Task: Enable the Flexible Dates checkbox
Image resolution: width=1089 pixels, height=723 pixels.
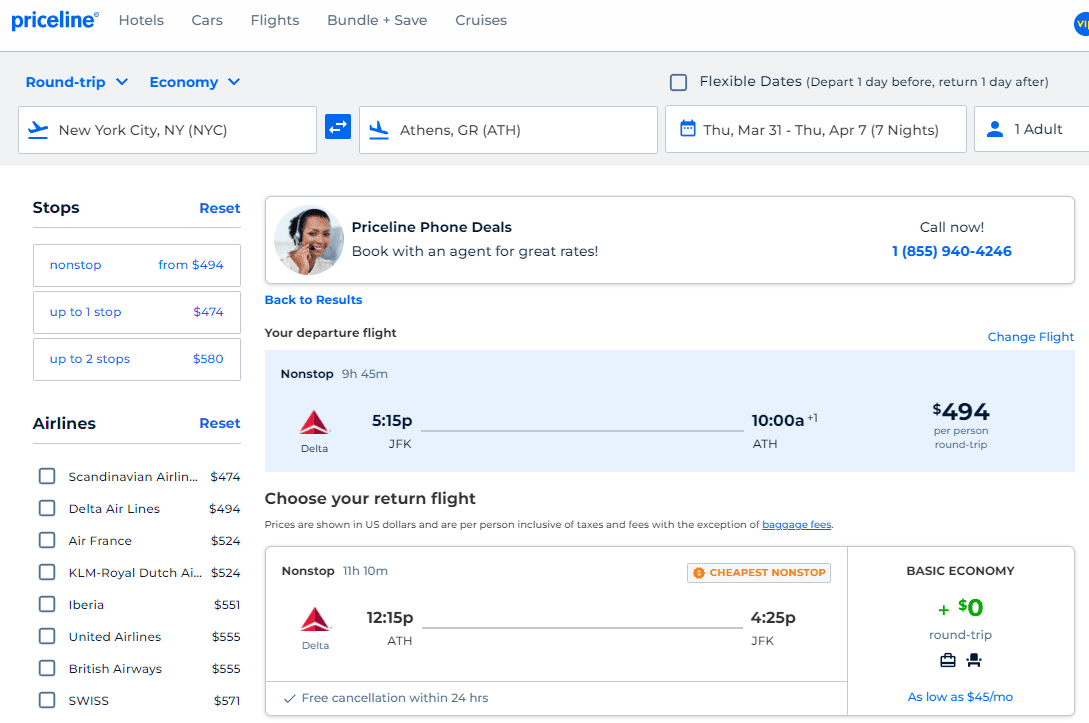Action: pos(678,82)
